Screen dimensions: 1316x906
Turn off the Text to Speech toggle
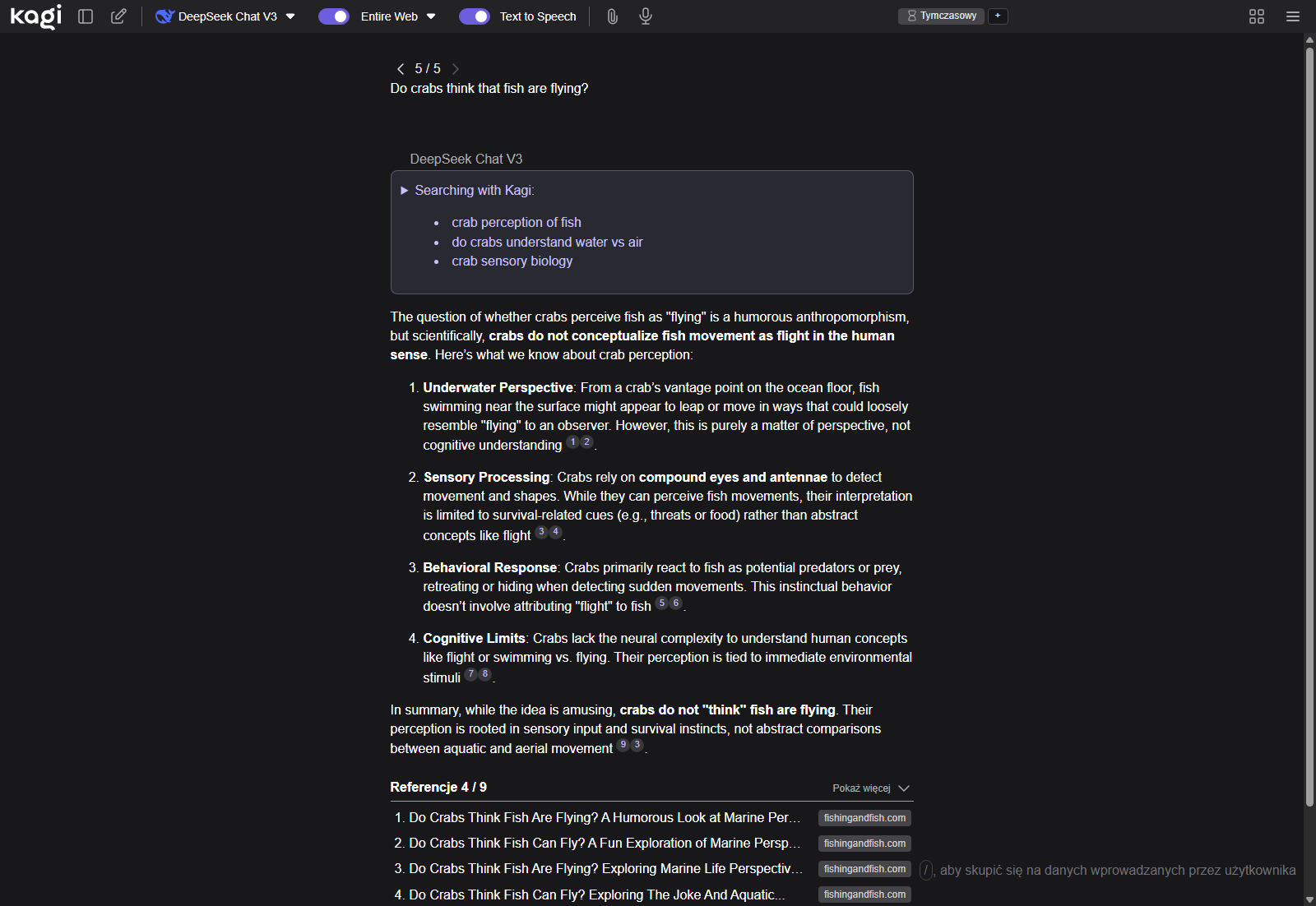tap(474, 16)
